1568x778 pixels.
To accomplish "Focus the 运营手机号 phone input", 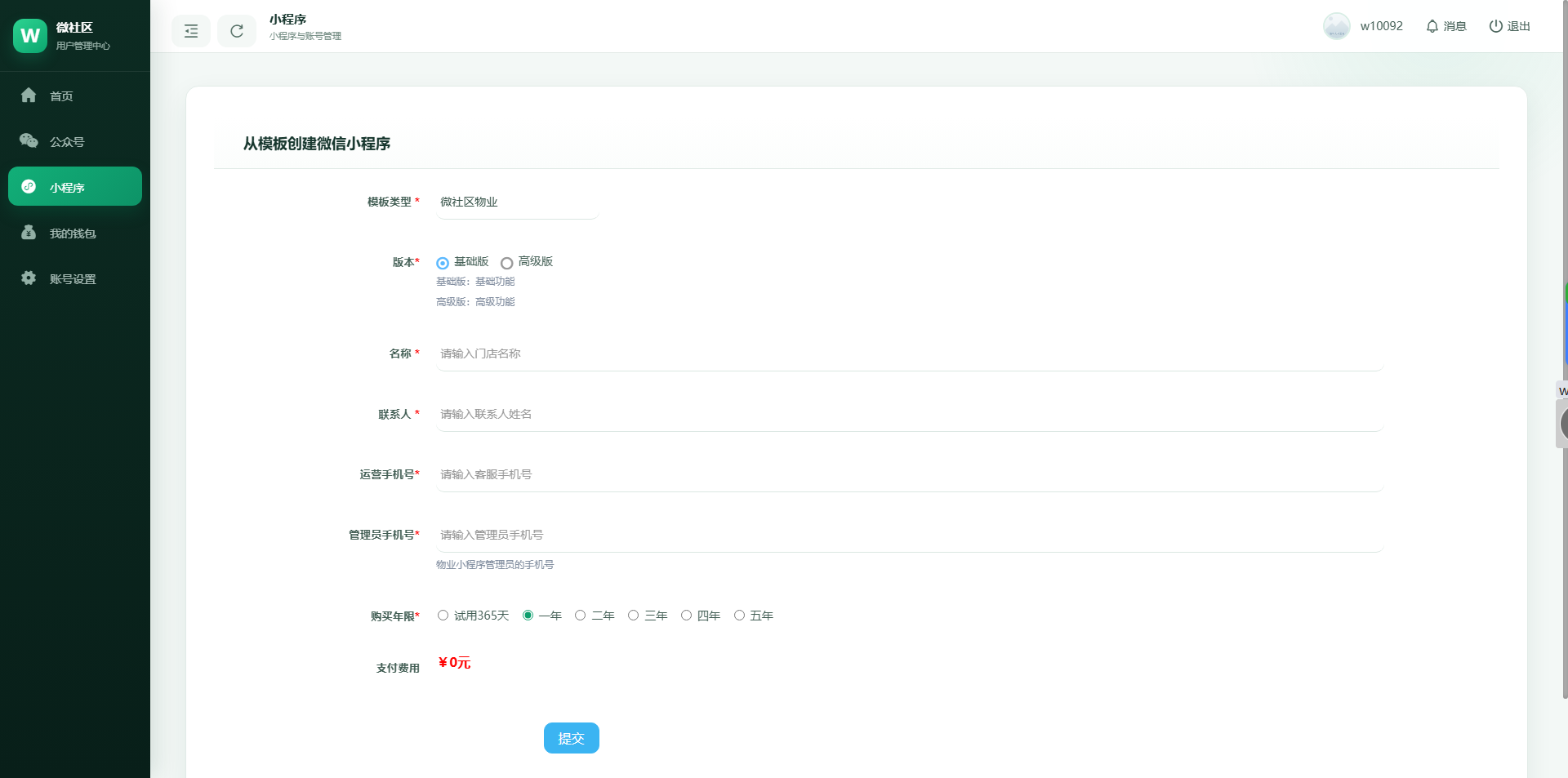I will tap(909, 474).
